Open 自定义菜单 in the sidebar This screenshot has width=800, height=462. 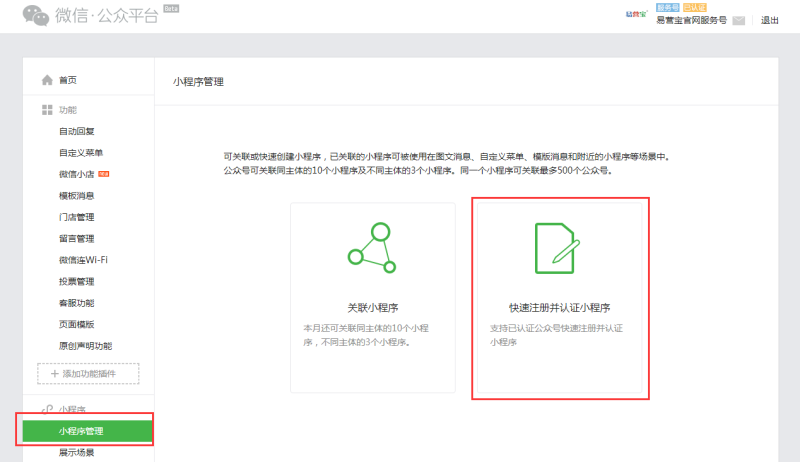(81, 153)
